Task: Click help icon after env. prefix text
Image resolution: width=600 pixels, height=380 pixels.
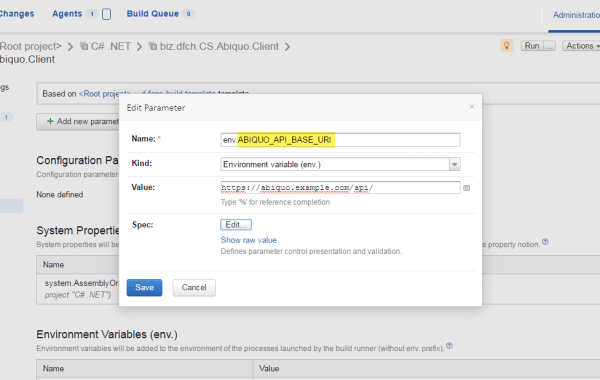Action: [x=450, y=346]
